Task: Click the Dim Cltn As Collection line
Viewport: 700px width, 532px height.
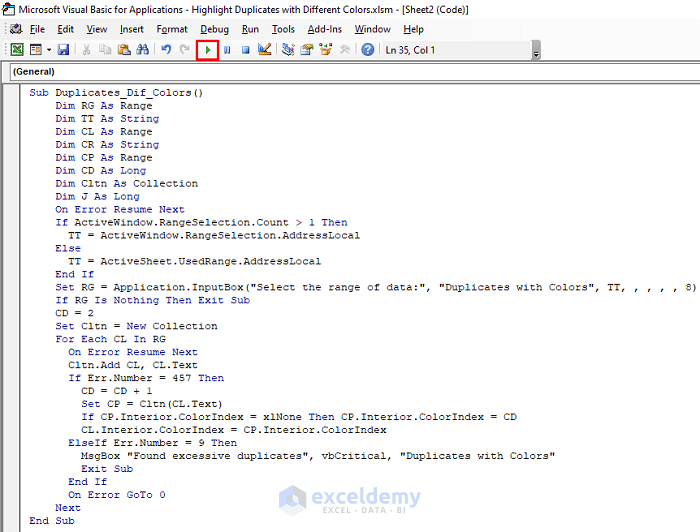Action: click(x=126, y=183)
